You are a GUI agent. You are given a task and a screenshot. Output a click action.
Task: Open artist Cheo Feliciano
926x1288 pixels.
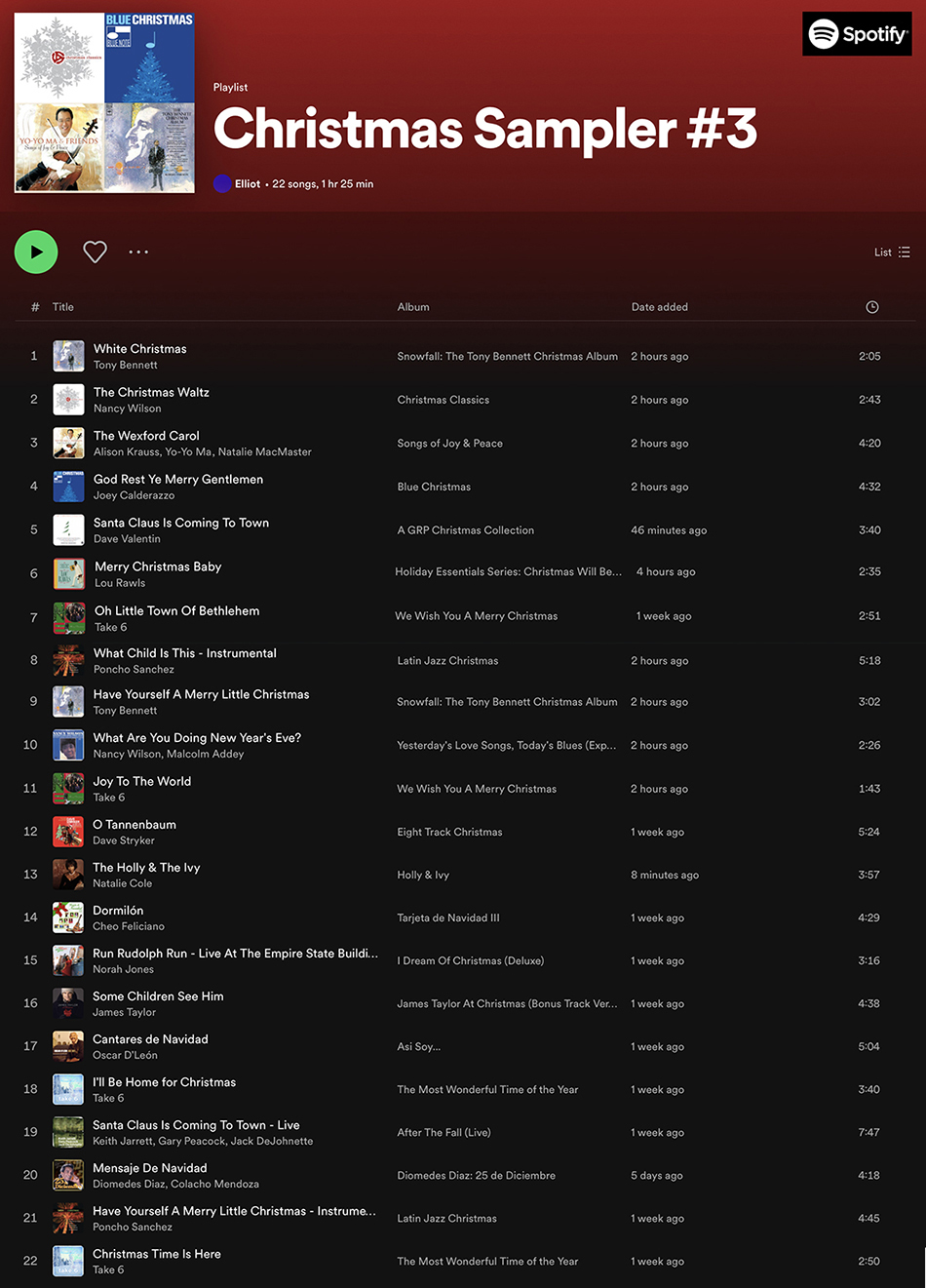[129, 926]
